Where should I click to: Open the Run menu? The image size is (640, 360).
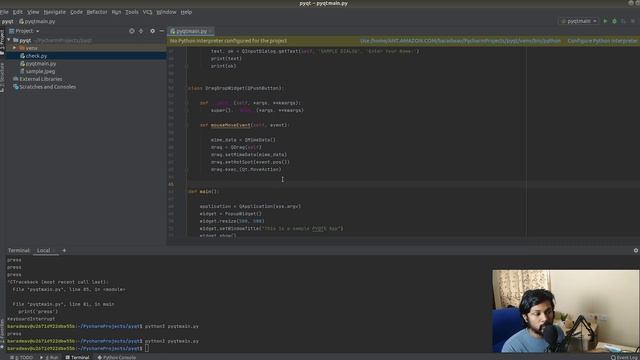116,12
